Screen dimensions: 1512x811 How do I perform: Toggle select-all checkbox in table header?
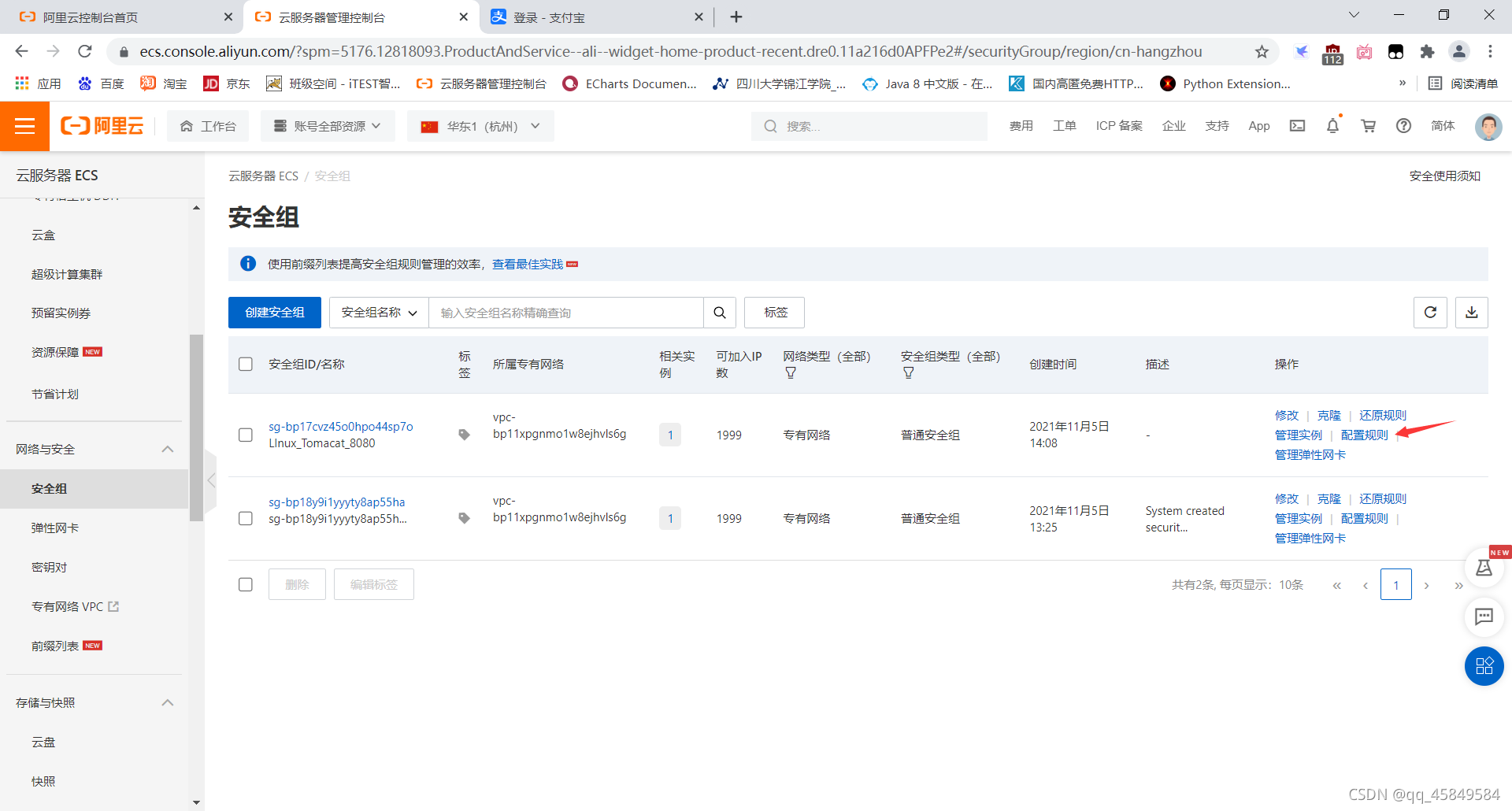(246, 364)
